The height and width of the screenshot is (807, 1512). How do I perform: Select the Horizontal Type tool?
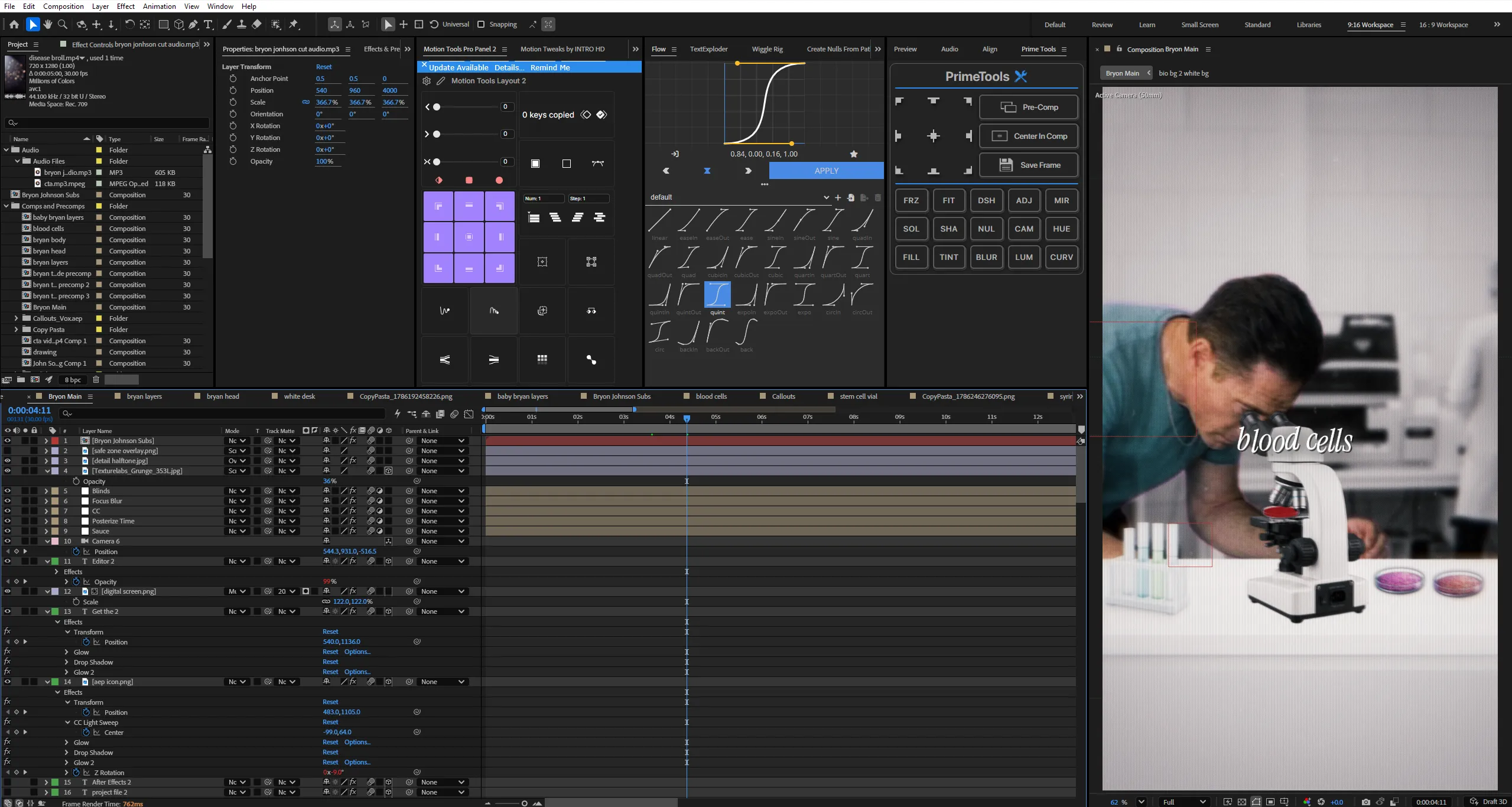click(x=208, y=24)
